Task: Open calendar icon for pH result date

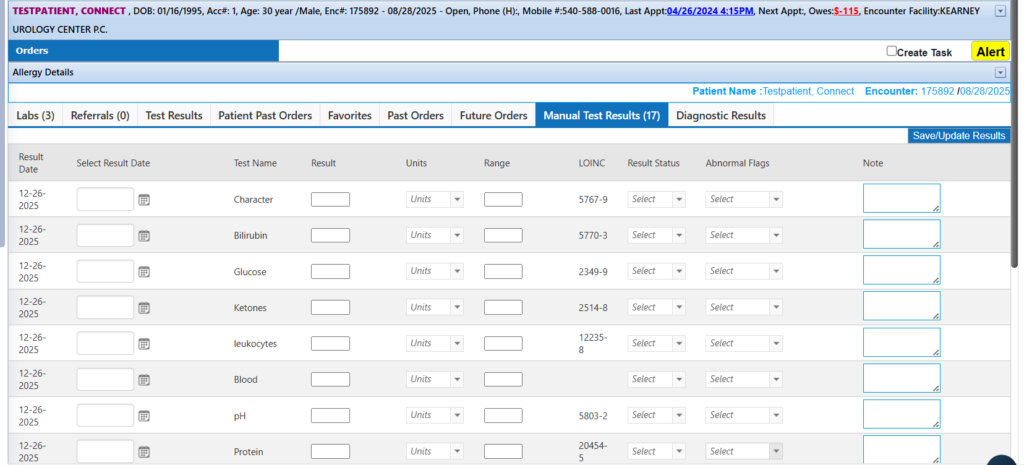Action: tap(144, 416)
